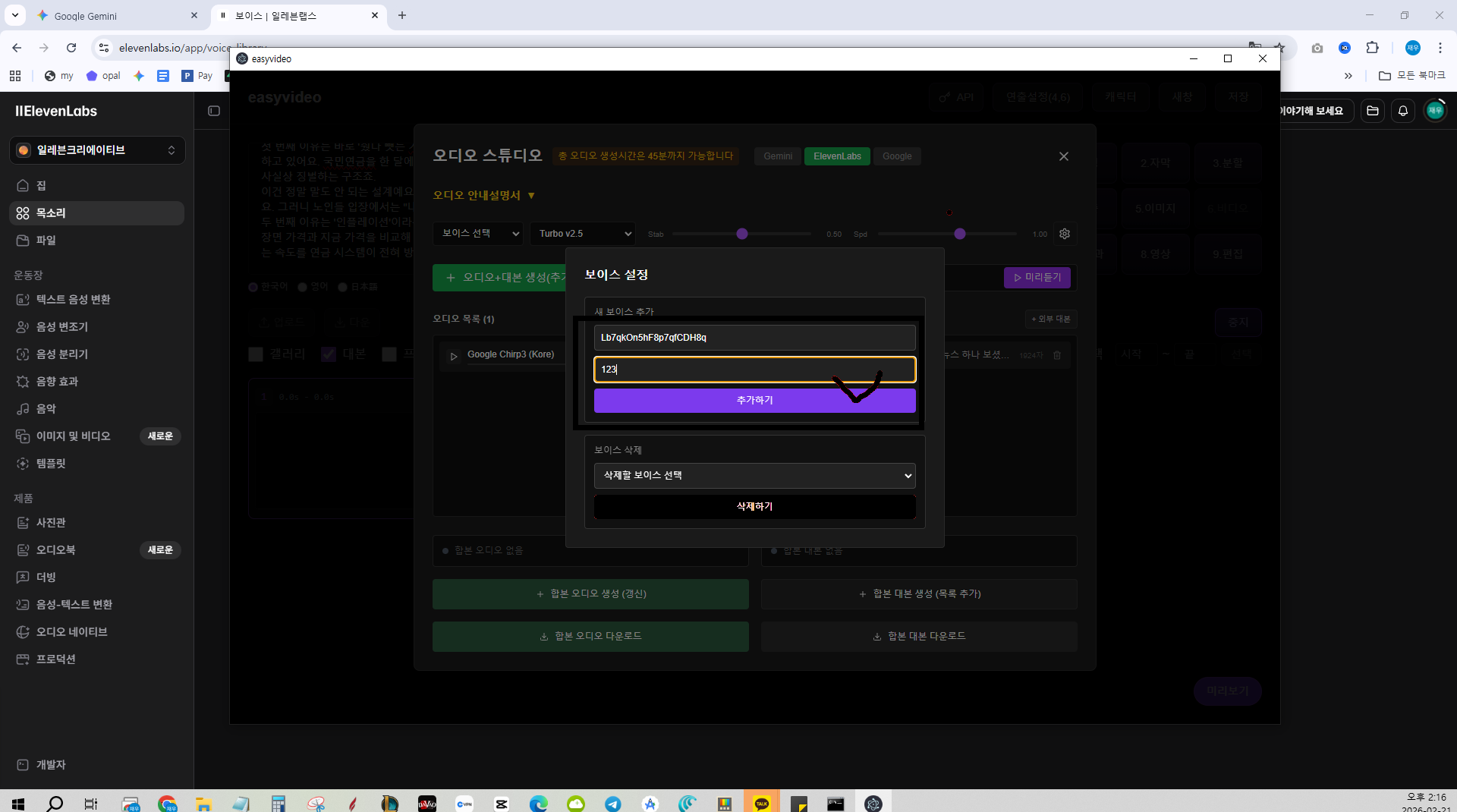Screen dimensions: 1457x812
Task: Open the Turbo v2.5 model dropdown
Action: pyautogui.click(x=583, y=234)
